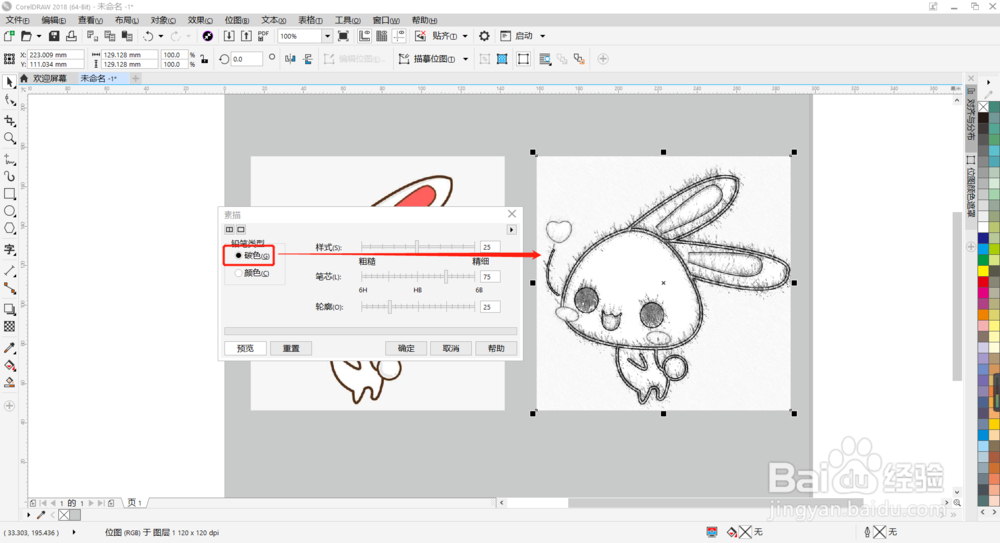Click the Print icon
The image size is (1000, 543).
point(71,36)
